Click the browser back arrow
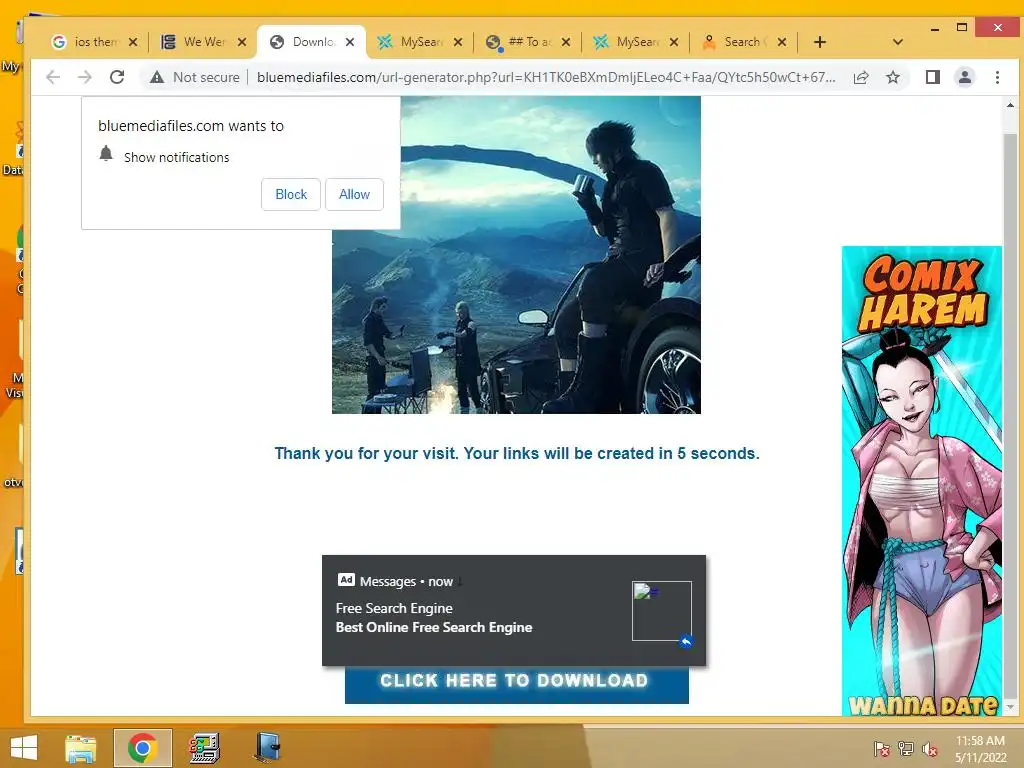Image resolution: width=1024 pixels, height=768 pixels. point(53,77)
